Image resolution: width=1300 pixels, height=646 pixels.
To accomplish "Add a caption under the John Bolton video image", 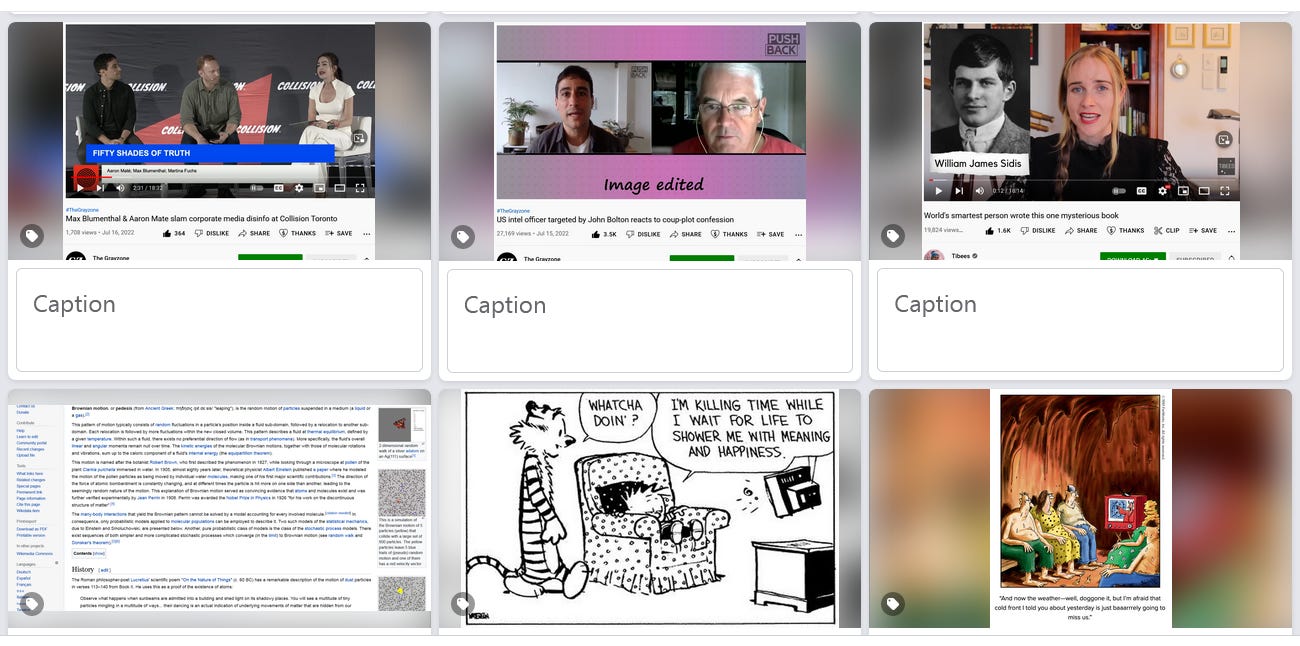I will coord(650,320).
